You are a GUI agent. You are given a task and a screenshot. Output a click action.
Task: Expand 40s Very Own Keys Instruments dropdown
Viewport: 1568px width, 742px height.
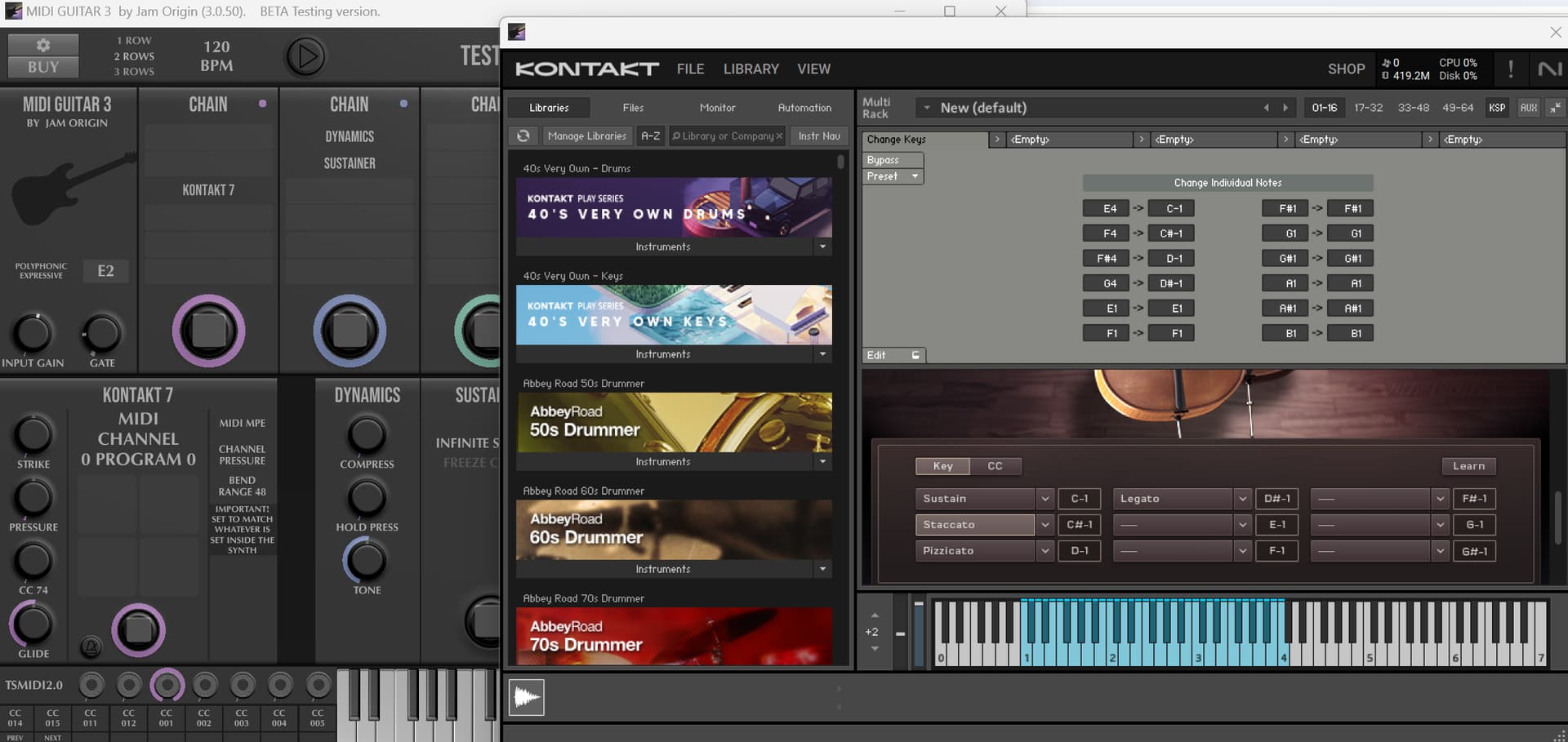[x=822, y=354]
